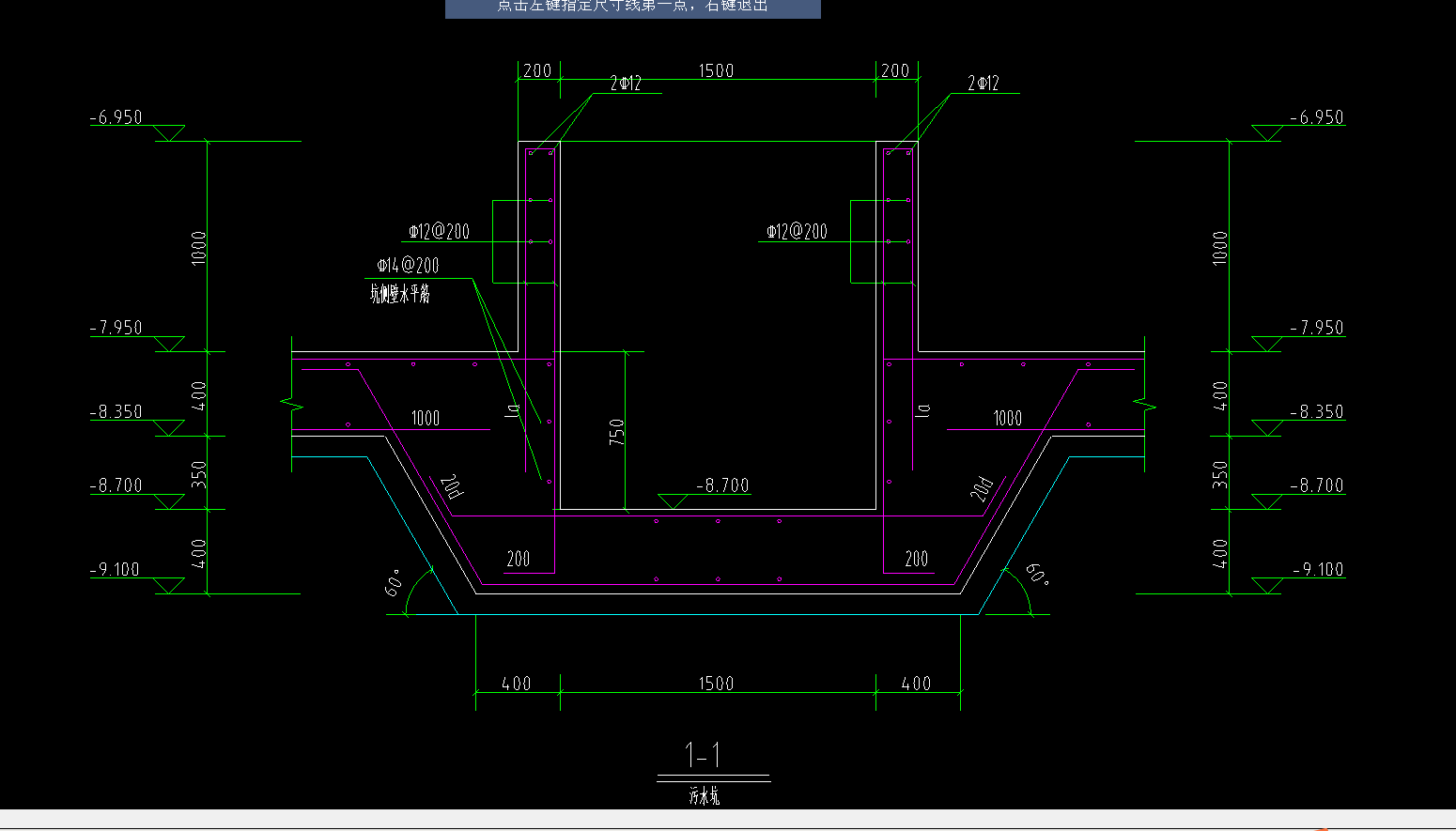Viewport: 1456px width, 831px height.
Task: Click top "200" dimension over left wall
Action: click(537, 70)
